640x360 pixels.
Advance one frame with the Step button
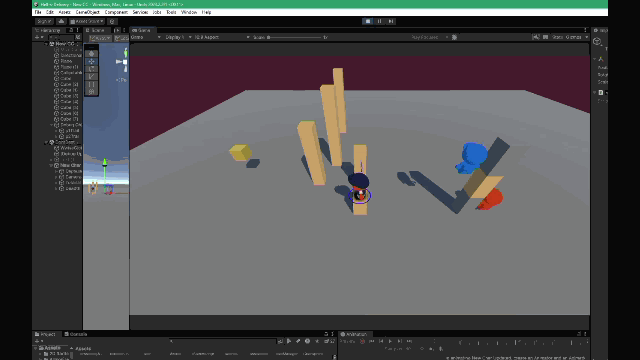[x=391, y=21]
